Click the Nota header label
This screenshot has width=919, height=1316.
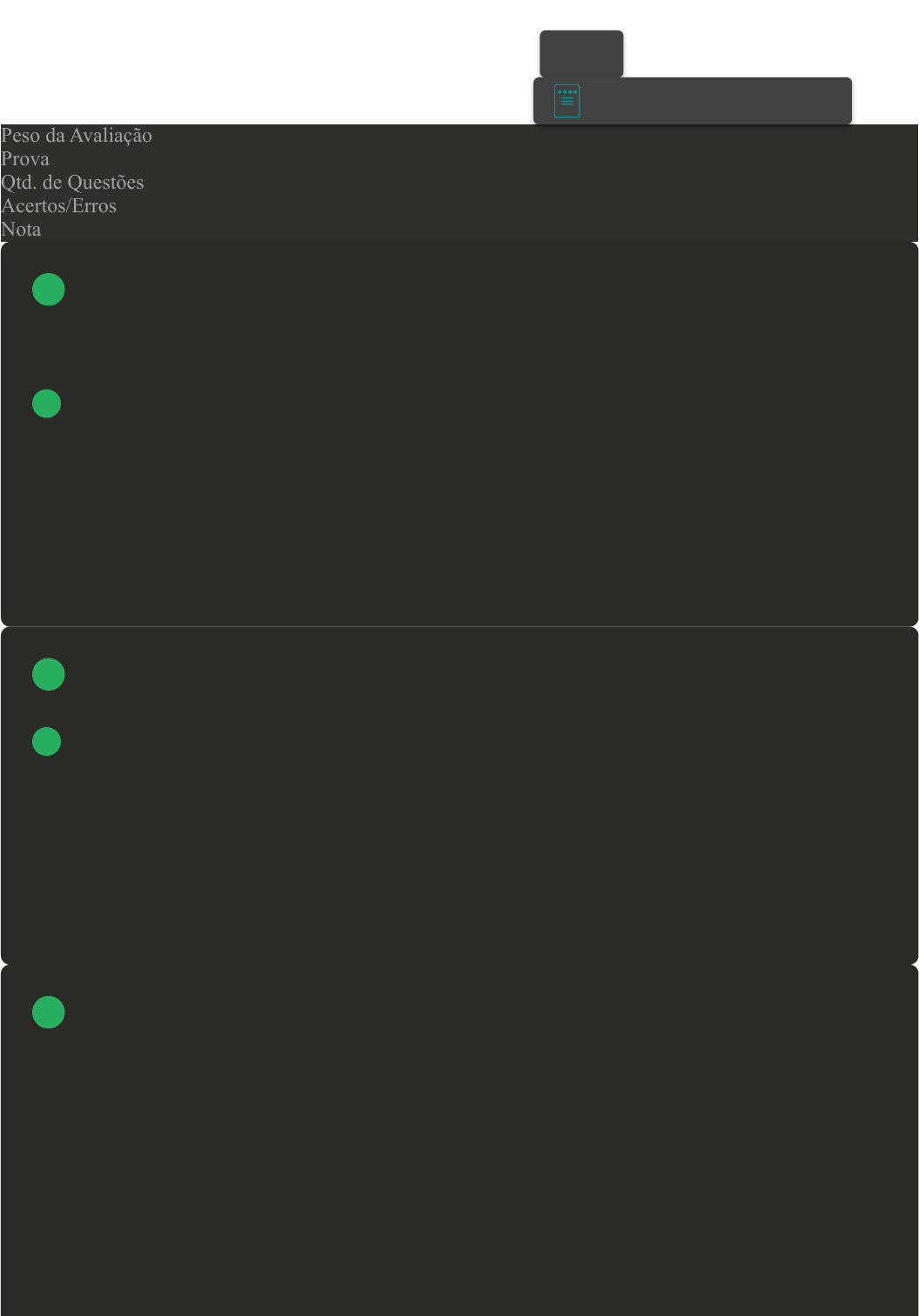[21, 230]
